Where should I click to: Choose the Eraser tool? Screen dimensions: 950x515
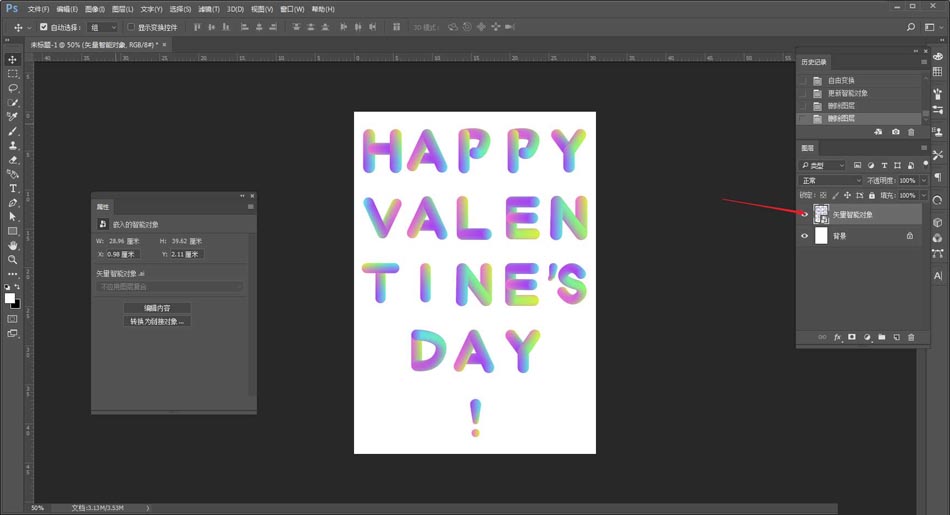coord(13,160)
